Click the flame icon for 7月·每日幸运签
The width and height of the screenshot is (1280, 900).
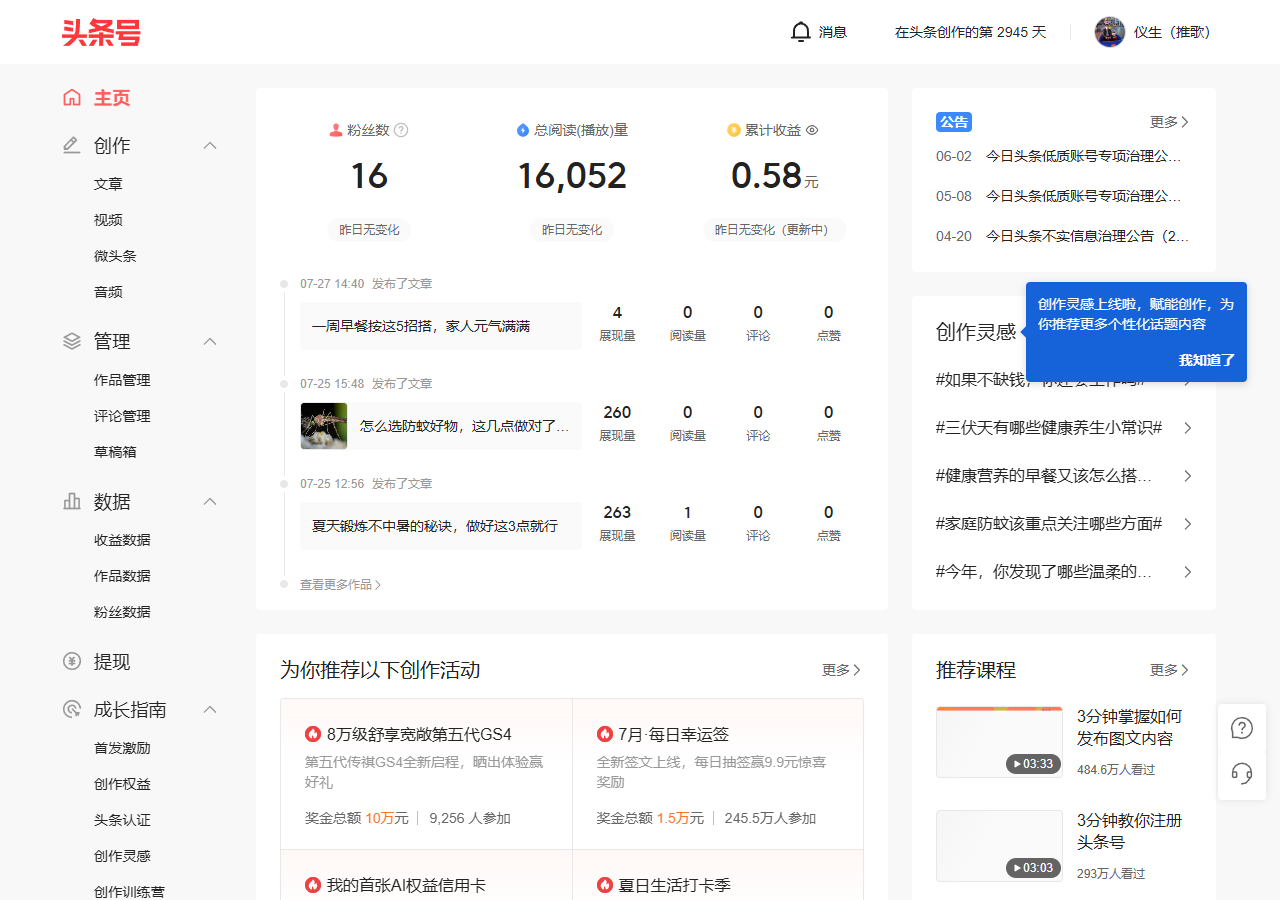pyautogui.click(x=605, y=734)
